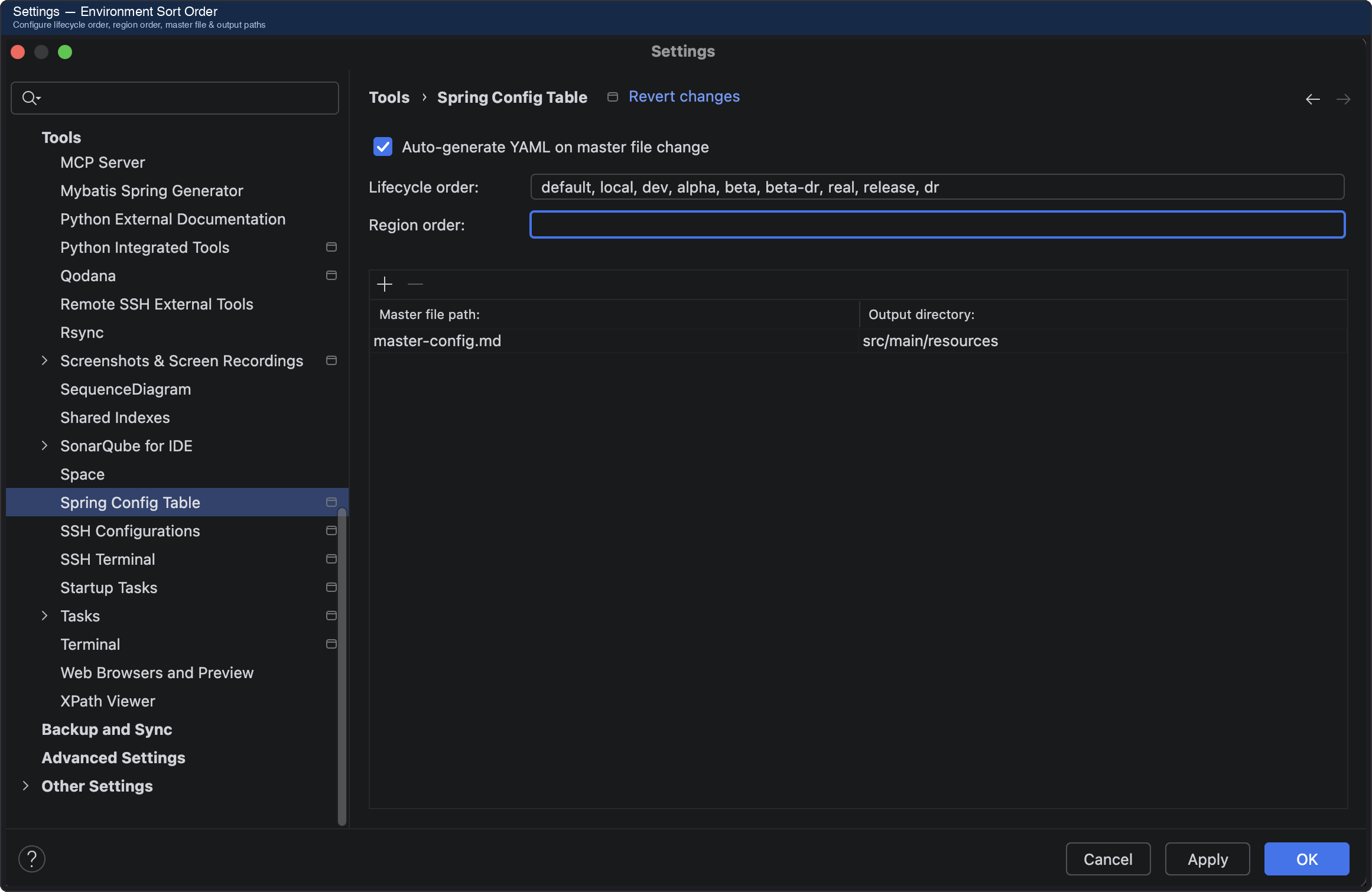The width and height of the screenshot is (1372, 892).
Task: Expand Screenshots & Screen Recordings node
Action: [44, 360]
